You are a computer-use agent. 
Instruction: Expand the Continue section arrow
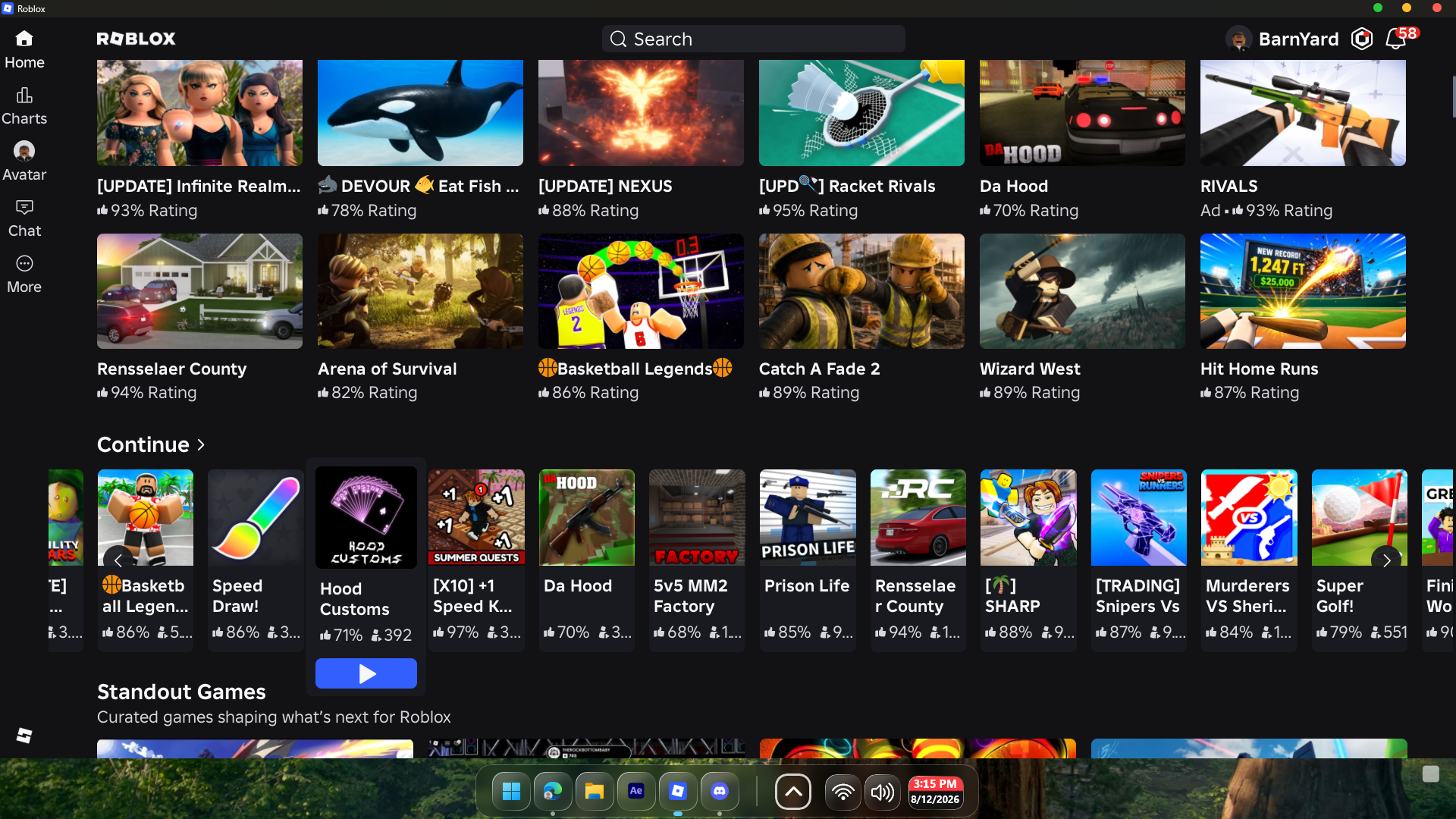click(201, 444)
